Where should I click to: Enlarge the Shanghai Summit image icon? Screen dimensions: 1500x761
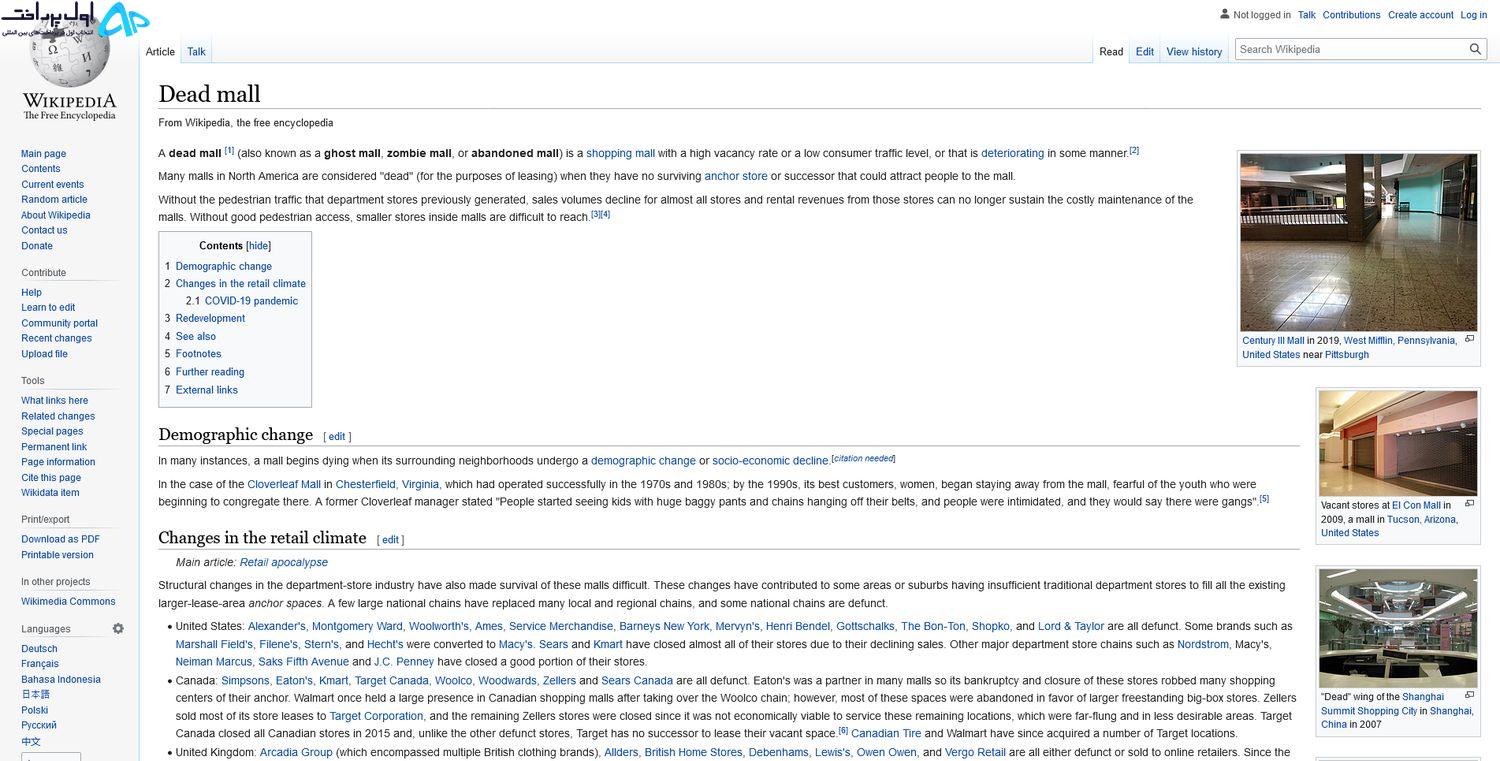pyautogui.click(x=1469, y=695)
